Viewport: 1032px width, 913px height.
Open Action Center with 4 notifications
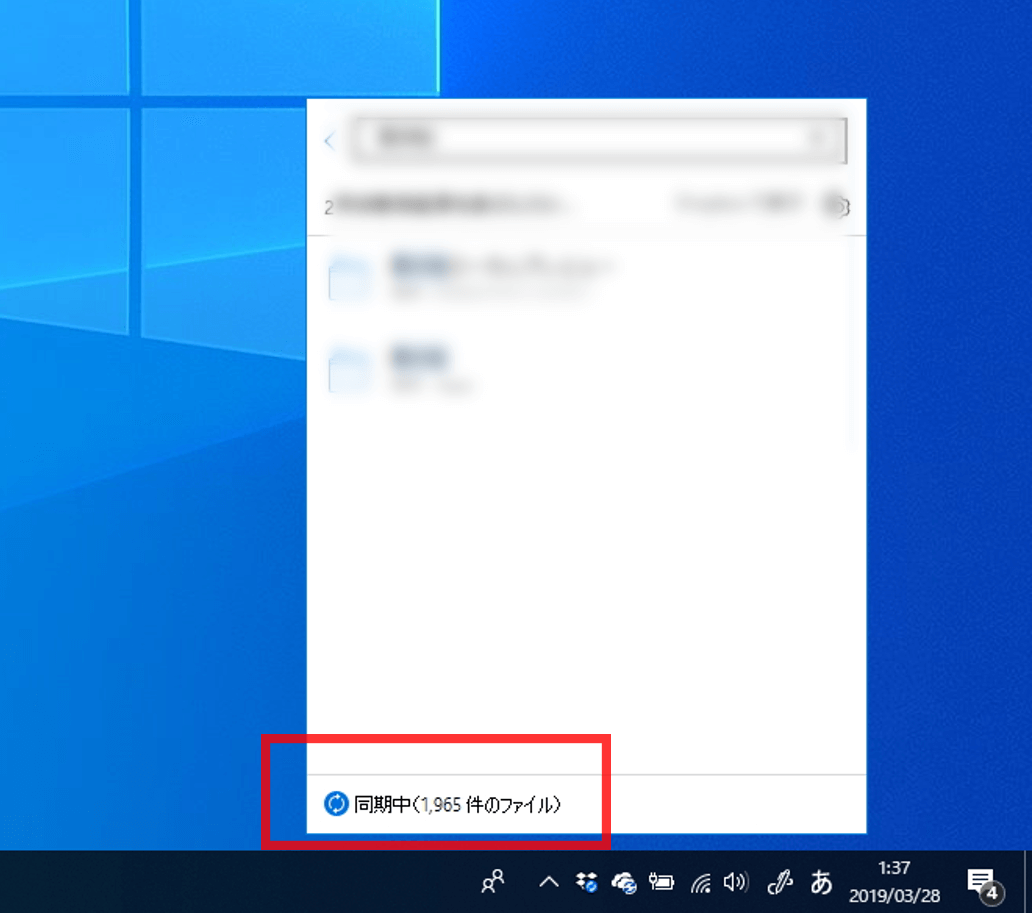(984, 884)
